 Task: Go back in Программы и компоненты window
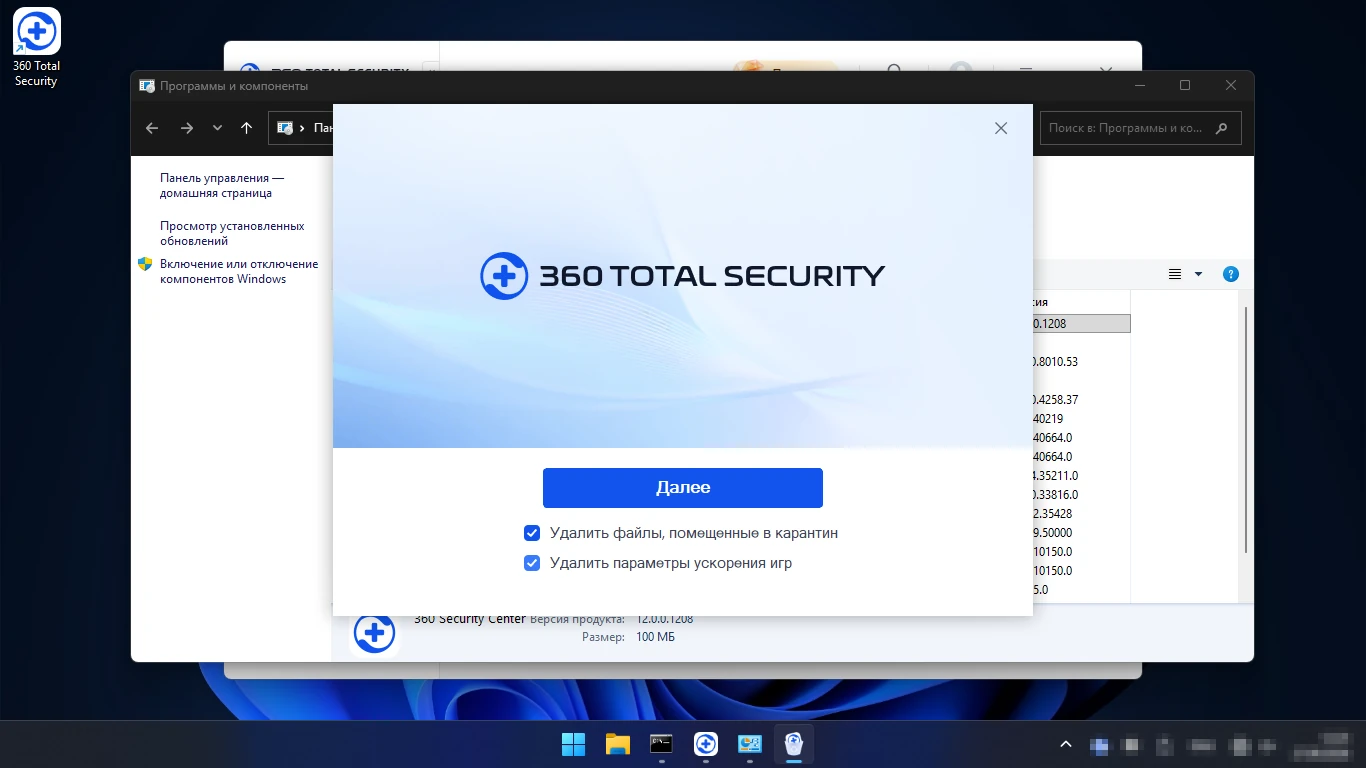click(152, 128)
